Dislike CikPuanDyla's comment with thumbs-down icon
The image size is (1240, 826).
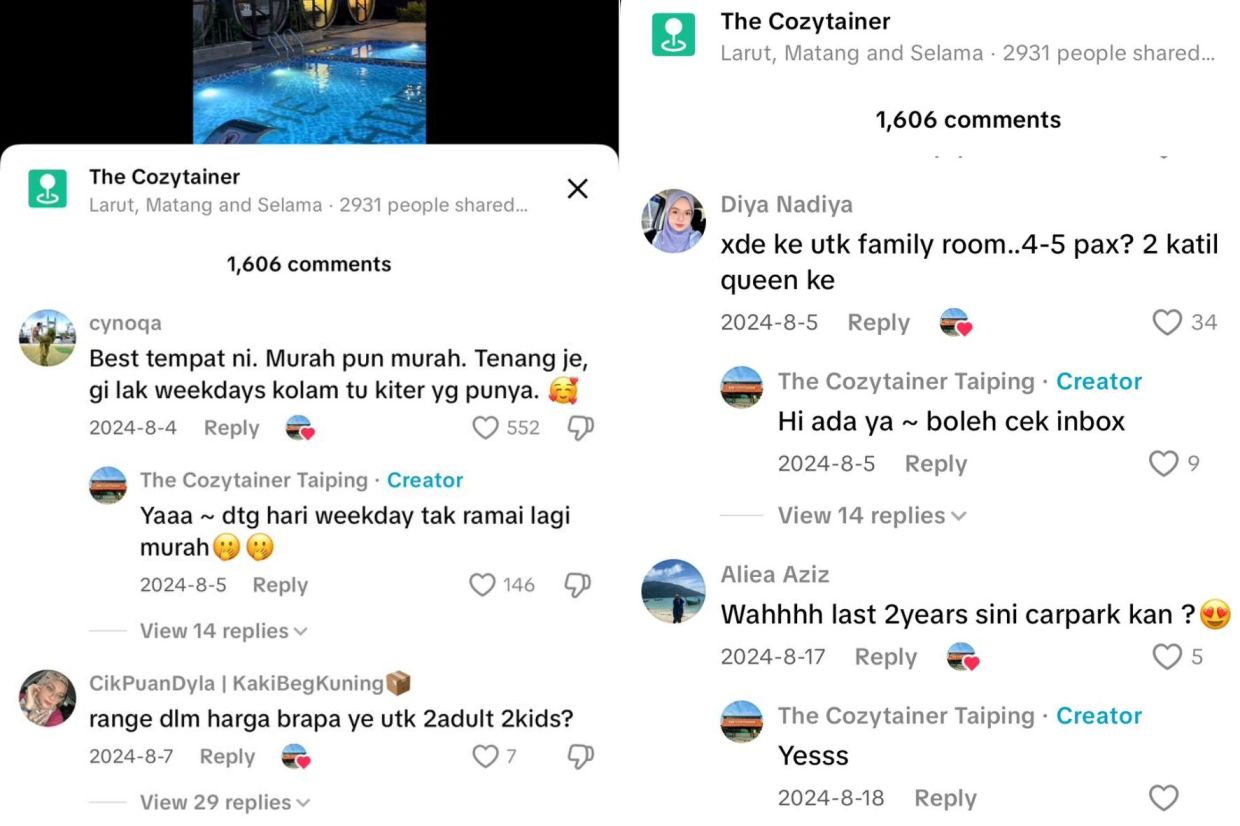pyautogui.click(x=580, y=756)
